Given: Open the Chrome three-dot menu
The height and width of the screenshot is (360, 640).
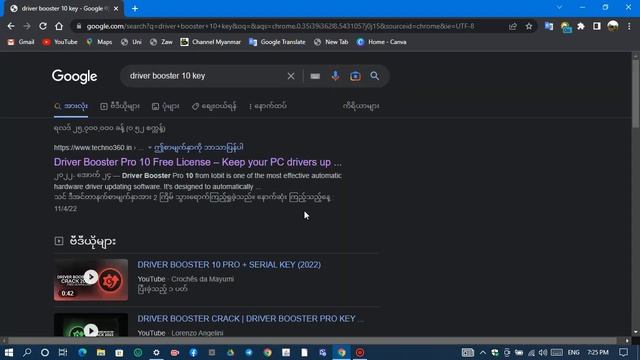Looking at the screenshot, I should pyautogui.click(x=629, y=26).
